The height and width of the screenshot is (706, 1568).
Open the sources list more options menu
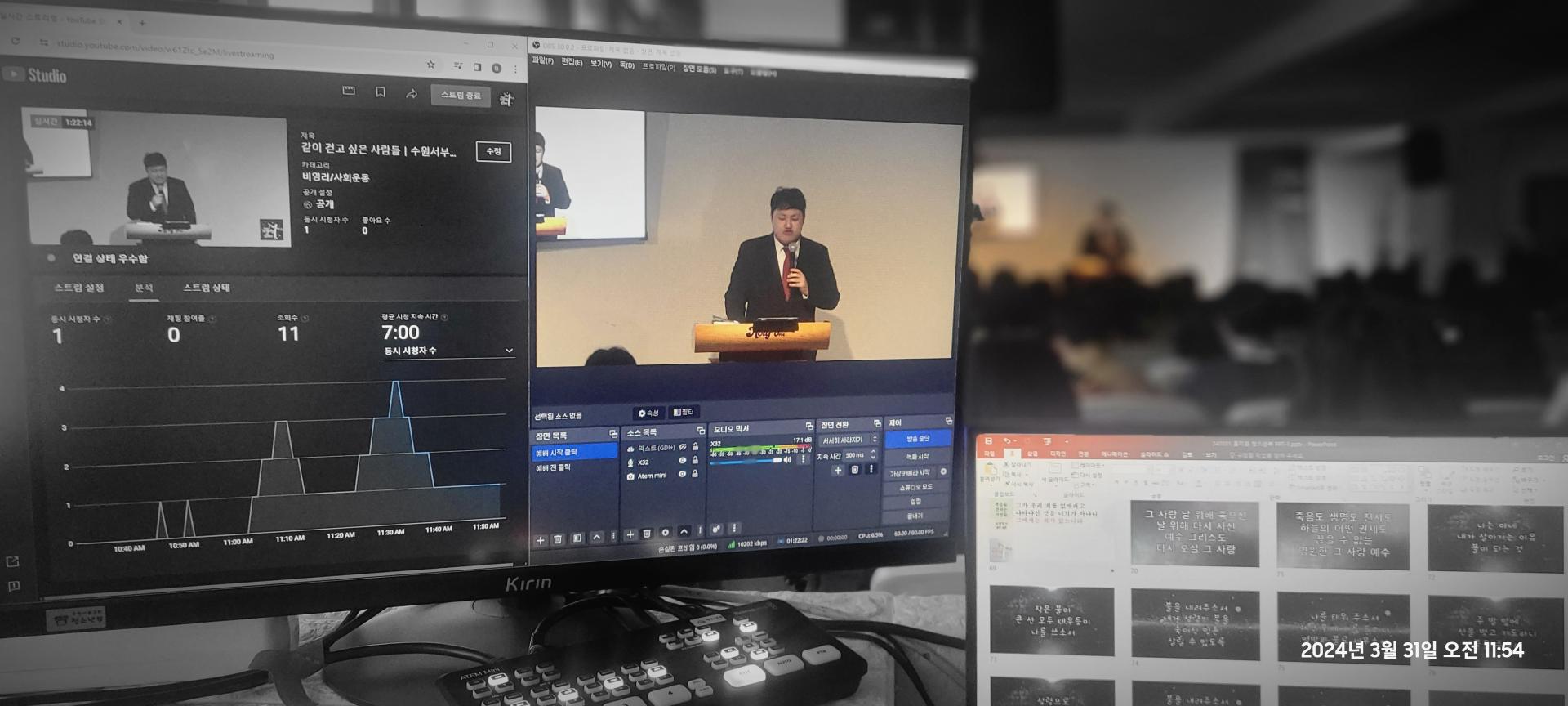click(x=700, y=530)
